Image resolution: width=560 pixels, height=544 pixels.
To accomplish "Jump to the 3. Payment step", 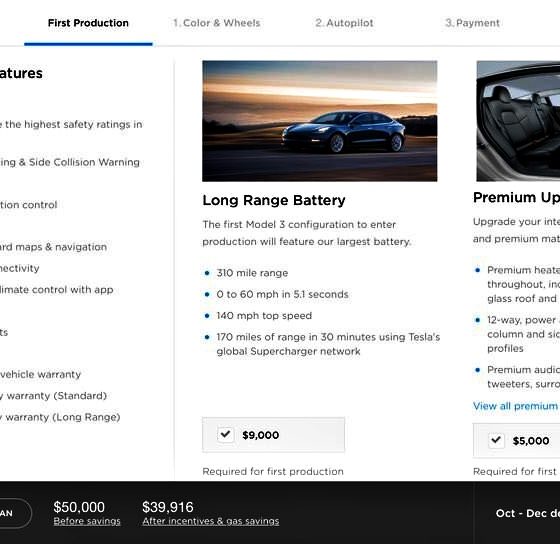I will [x=472, y=23].
